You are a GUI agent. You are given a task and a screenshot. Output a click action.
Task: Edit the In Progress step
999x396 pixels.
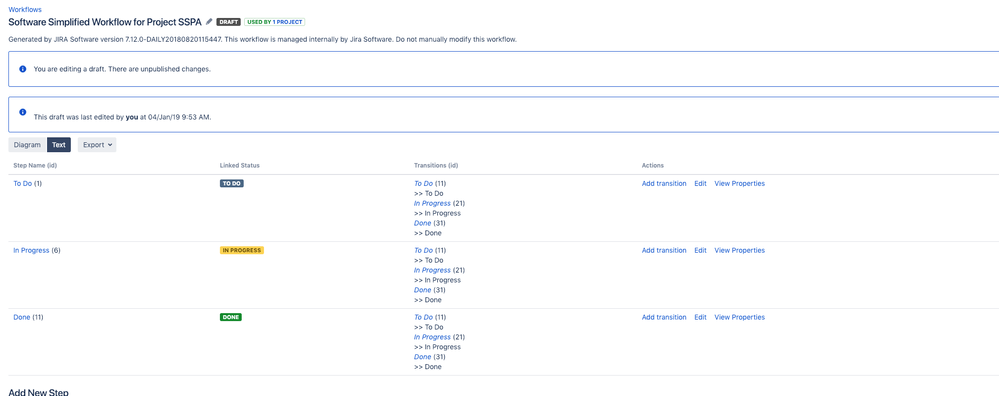pyautogui.click(x=700, y=250)
